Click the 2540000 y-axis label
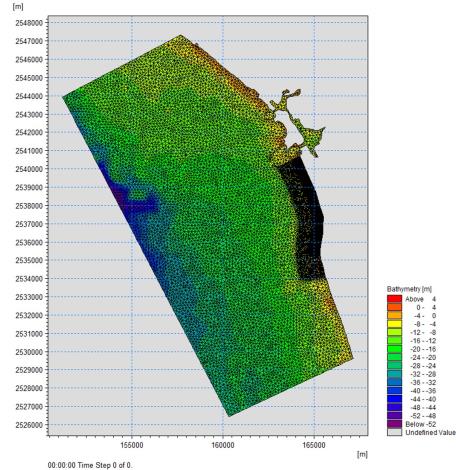The height and width of the screenshot is (470, 456). coord(29,169)
